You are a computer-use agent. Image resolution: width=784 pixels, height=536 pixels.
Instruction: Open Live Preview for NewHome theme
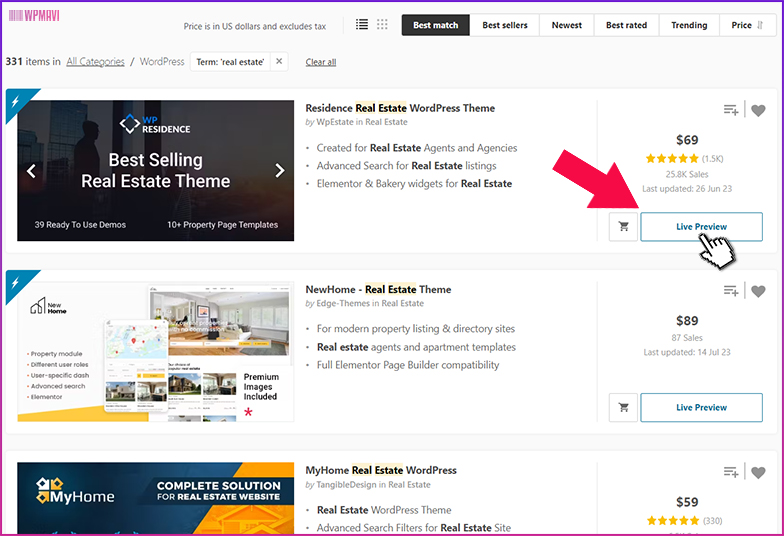[x=701, y=408]
